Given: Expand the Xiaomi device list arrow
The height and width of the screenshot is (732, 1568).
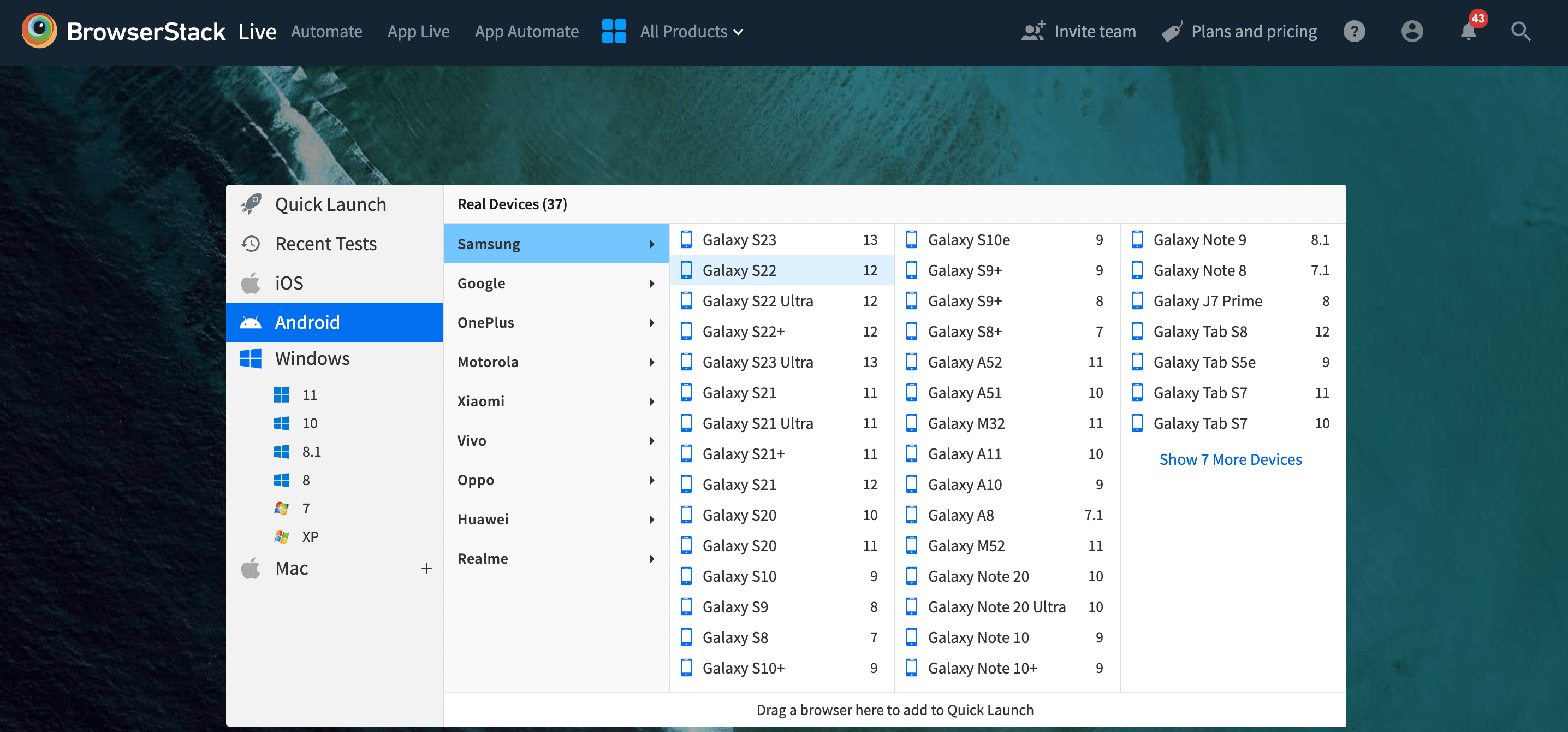Looking at the screenshot, I should tap(652, 402).
